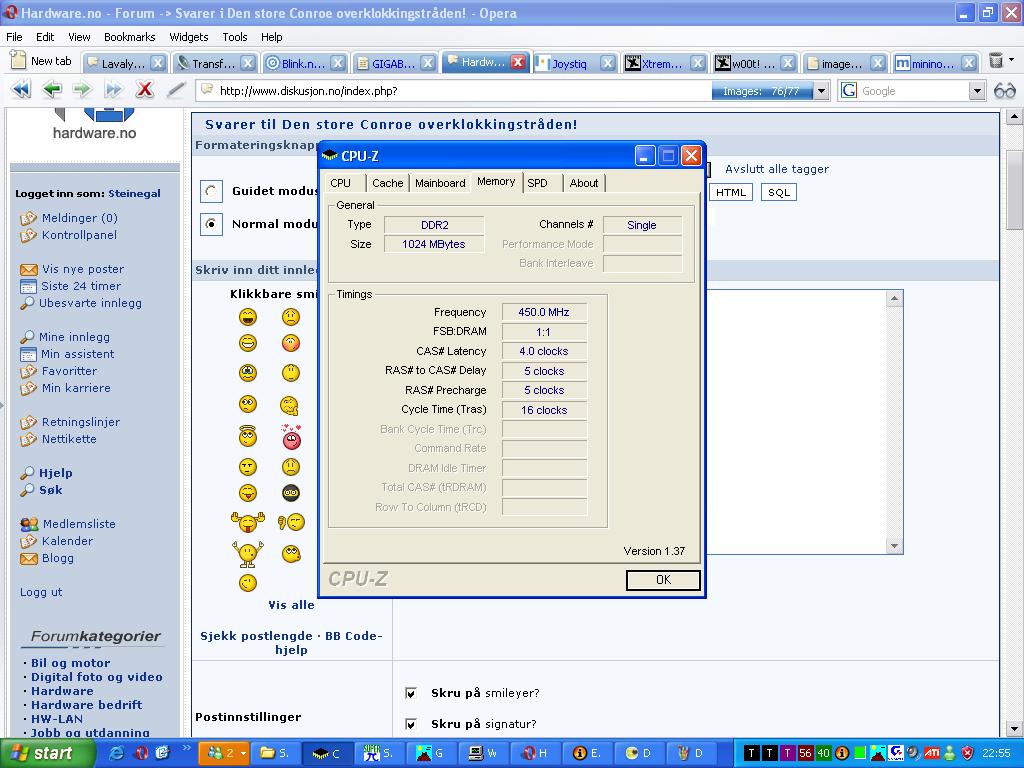
Task: Click Avslutt alle tagger link
Action: [x=776, y=169]
